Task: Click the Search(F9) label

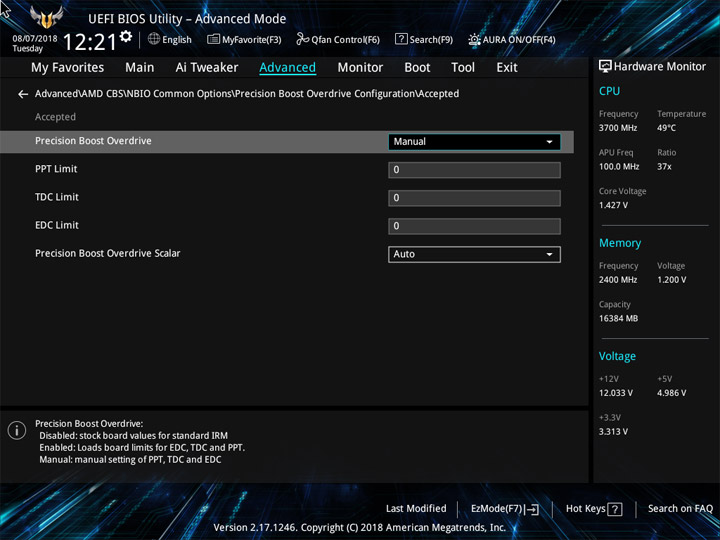Action: coord(431,39)
